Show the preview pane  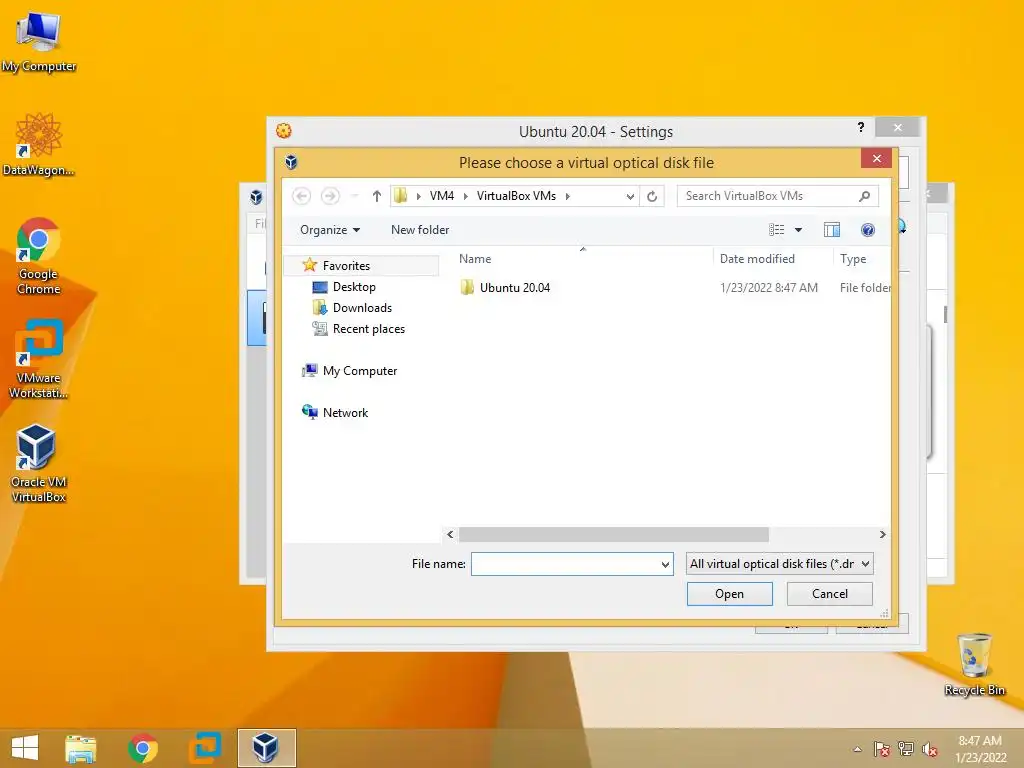(x=831, y=230)
